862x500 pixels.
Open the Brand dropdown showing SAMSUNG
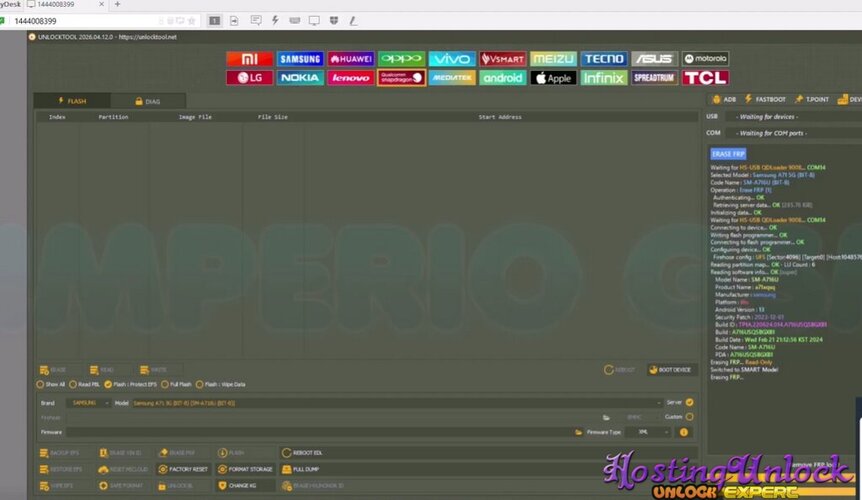pos(89,403)
